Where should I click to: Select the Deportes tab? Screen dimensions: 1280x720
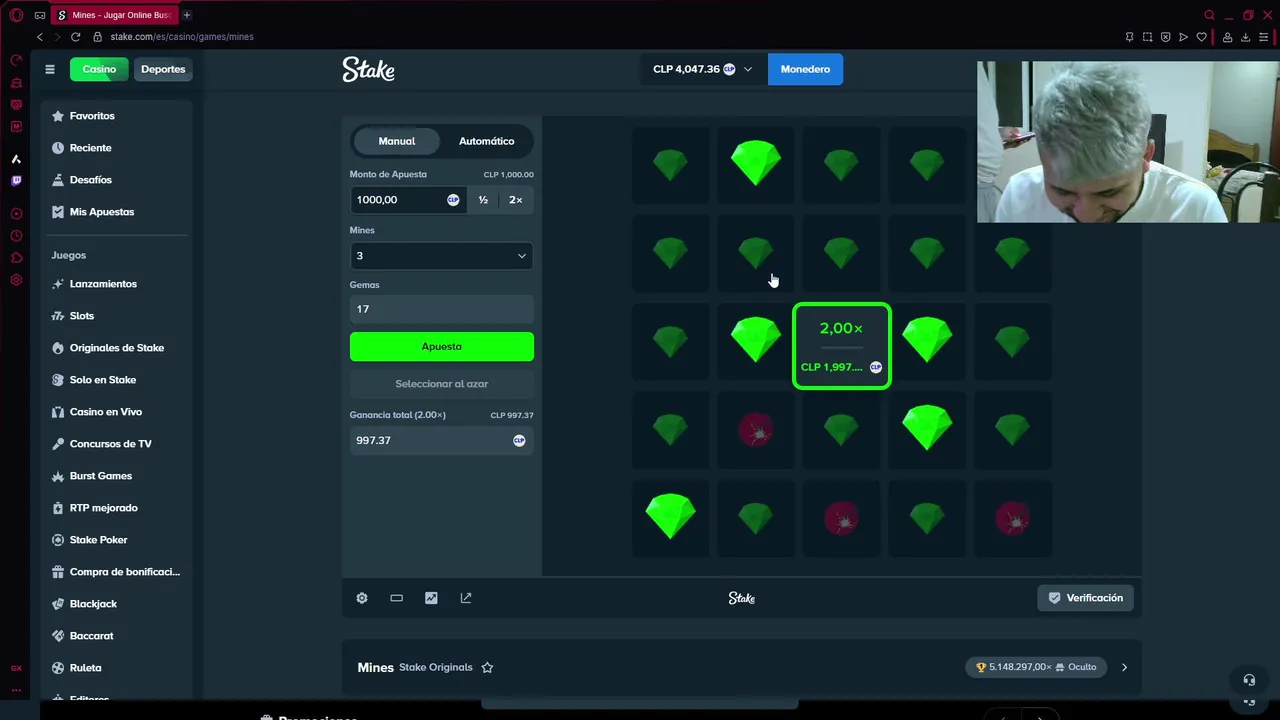(x=163, y=69)
